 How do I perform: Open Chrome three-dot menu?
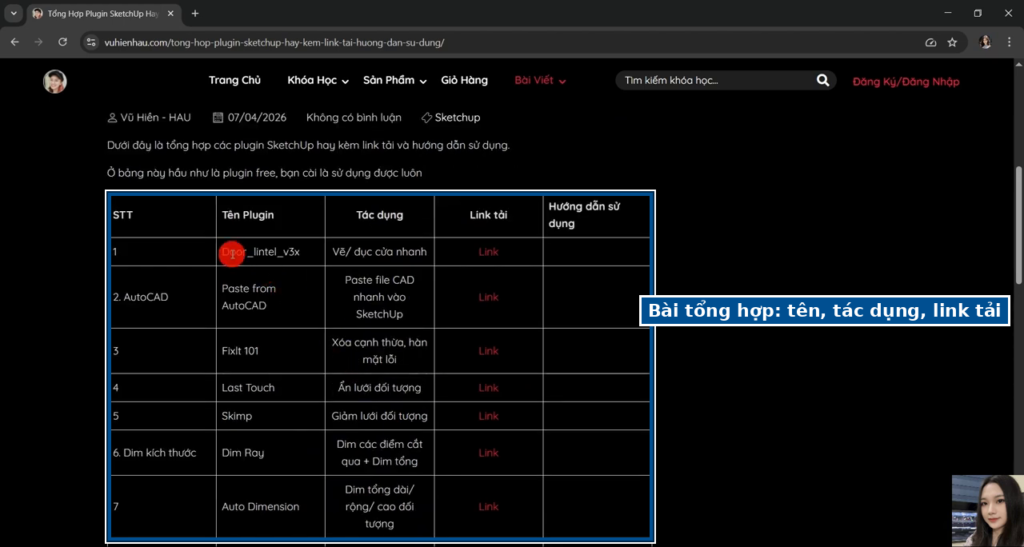[1010, 42]
